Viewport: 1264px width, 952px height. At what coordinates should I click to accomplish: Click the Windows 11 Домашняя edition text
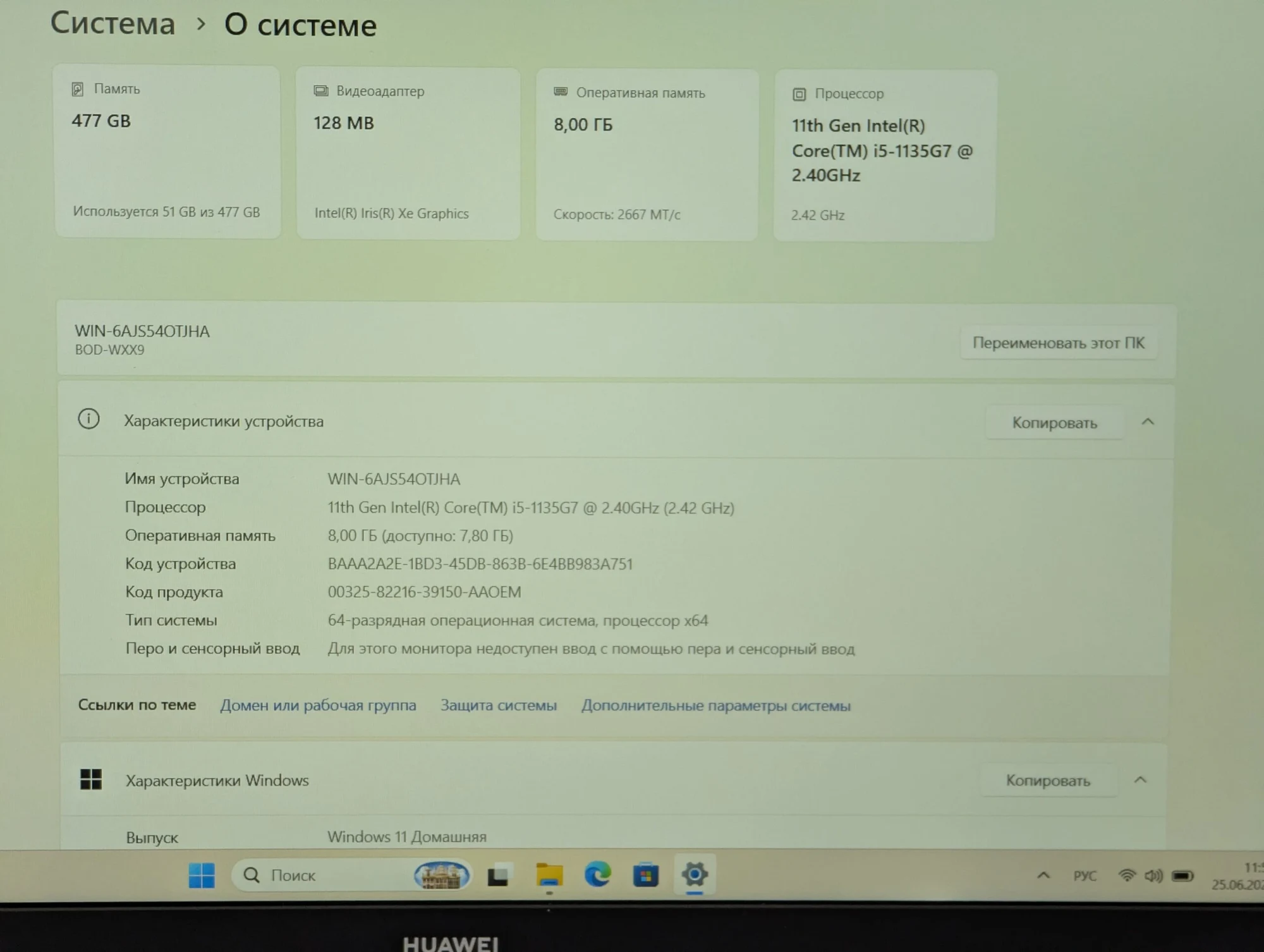407,837
